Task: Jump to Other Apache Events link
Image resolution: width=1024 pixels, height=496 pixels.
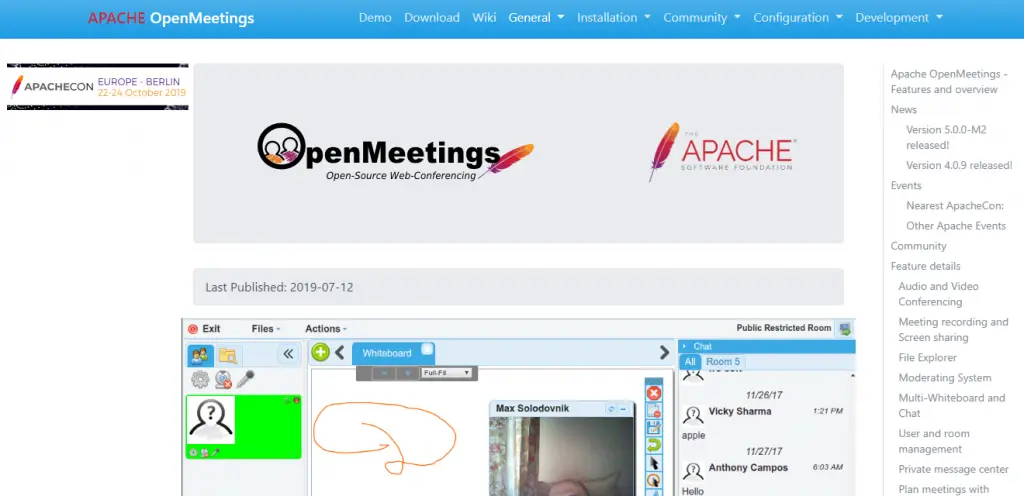Action: (956, 226)
